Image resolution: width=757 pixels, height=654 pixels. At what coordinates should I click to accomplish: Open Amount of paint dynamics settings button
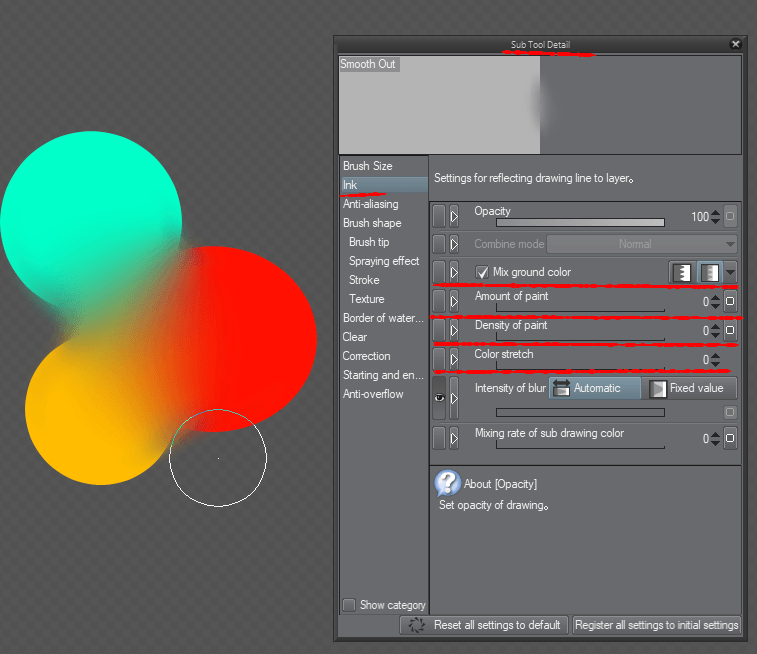(730, 301)
